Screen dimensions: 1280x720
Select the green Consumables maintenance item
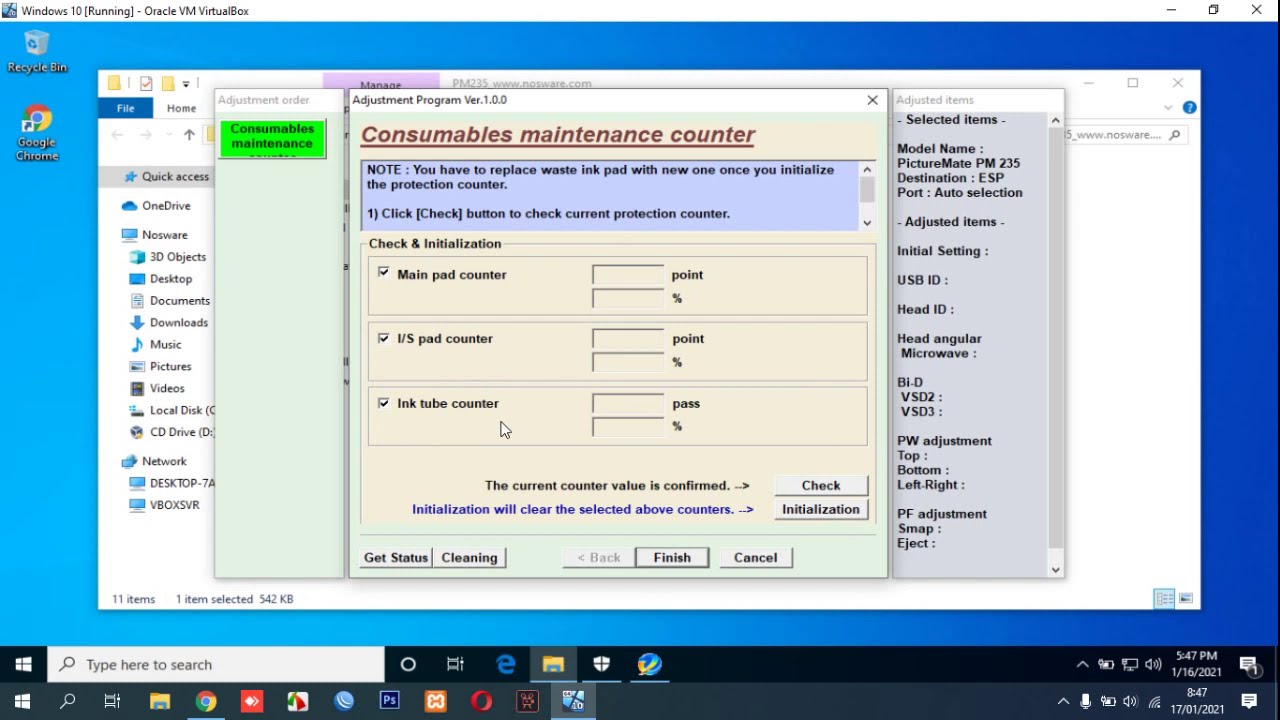tap(272, 137)
